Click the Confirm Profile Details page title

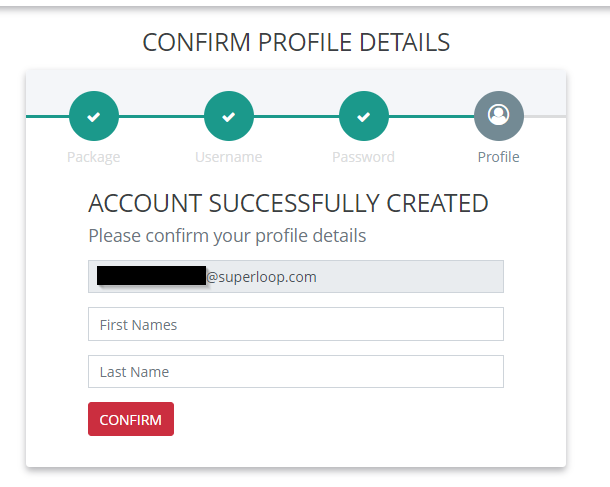click(x=296, y=43)
